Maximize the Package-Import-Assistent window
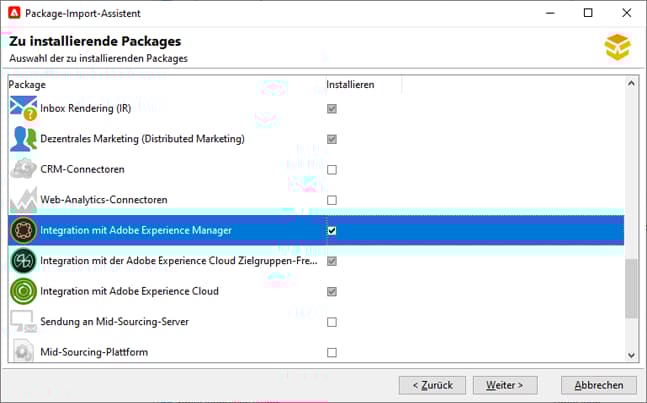Image resolution: width=647 pixels, height=403 pixels. click(588, 13)
